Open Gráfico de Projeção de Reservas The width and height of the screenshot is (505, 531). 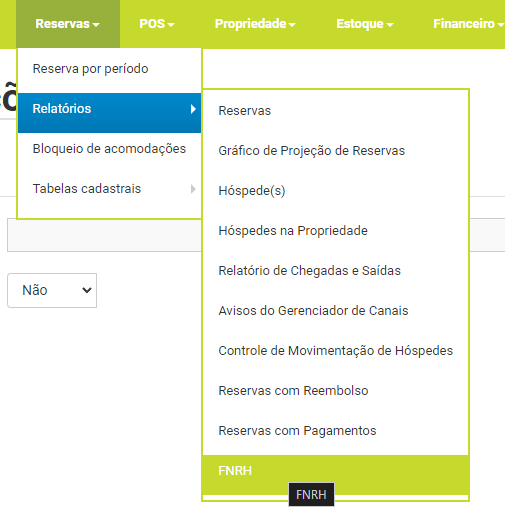click(335, 151)
